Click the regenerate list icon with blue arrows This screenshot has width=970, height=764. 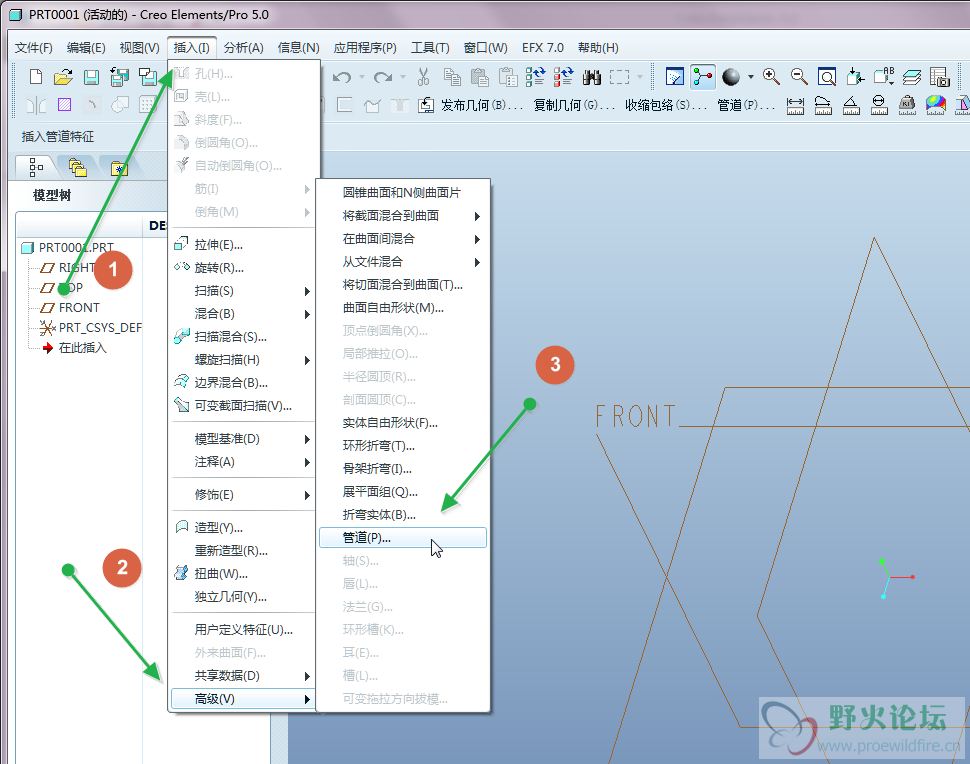pyautogui.click(x=536, y=77)
